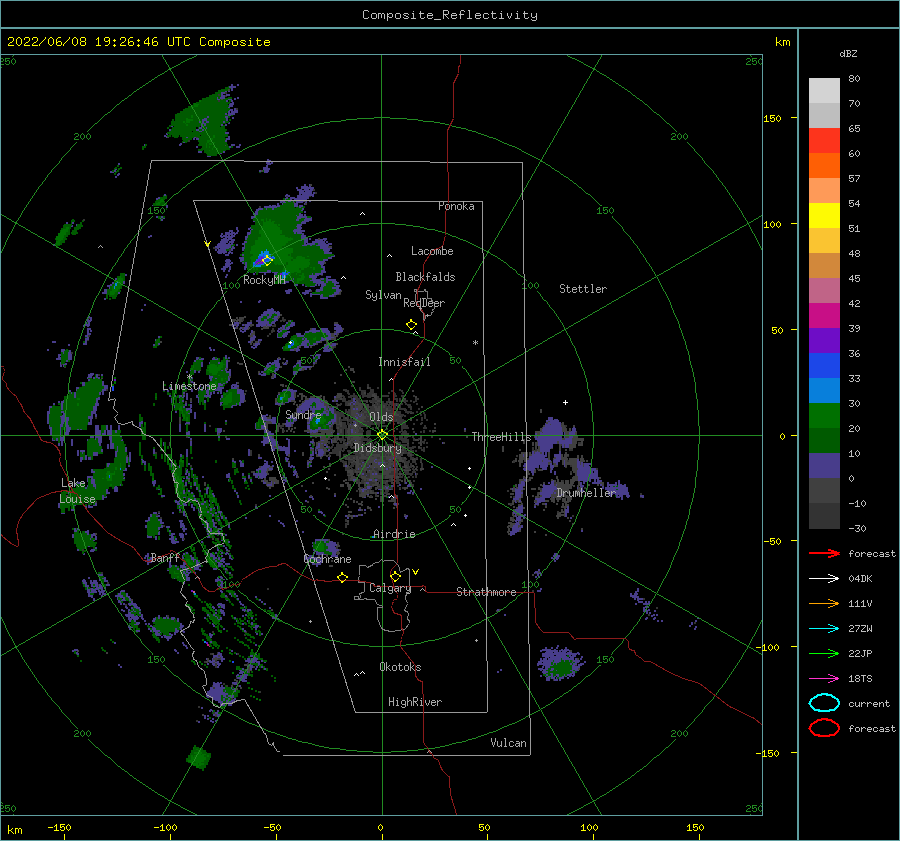Click the orange 111V arrow symbol

tap(824, 603)
